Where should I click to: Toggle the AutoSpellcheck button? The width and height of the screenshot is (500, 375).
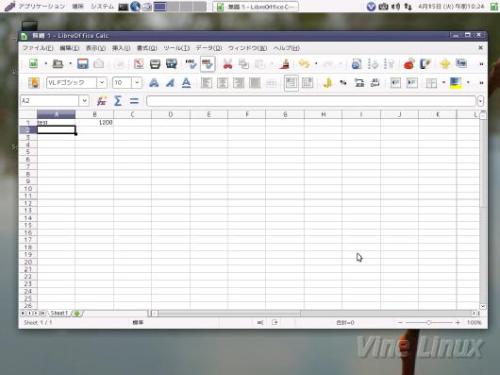point(207,64)
